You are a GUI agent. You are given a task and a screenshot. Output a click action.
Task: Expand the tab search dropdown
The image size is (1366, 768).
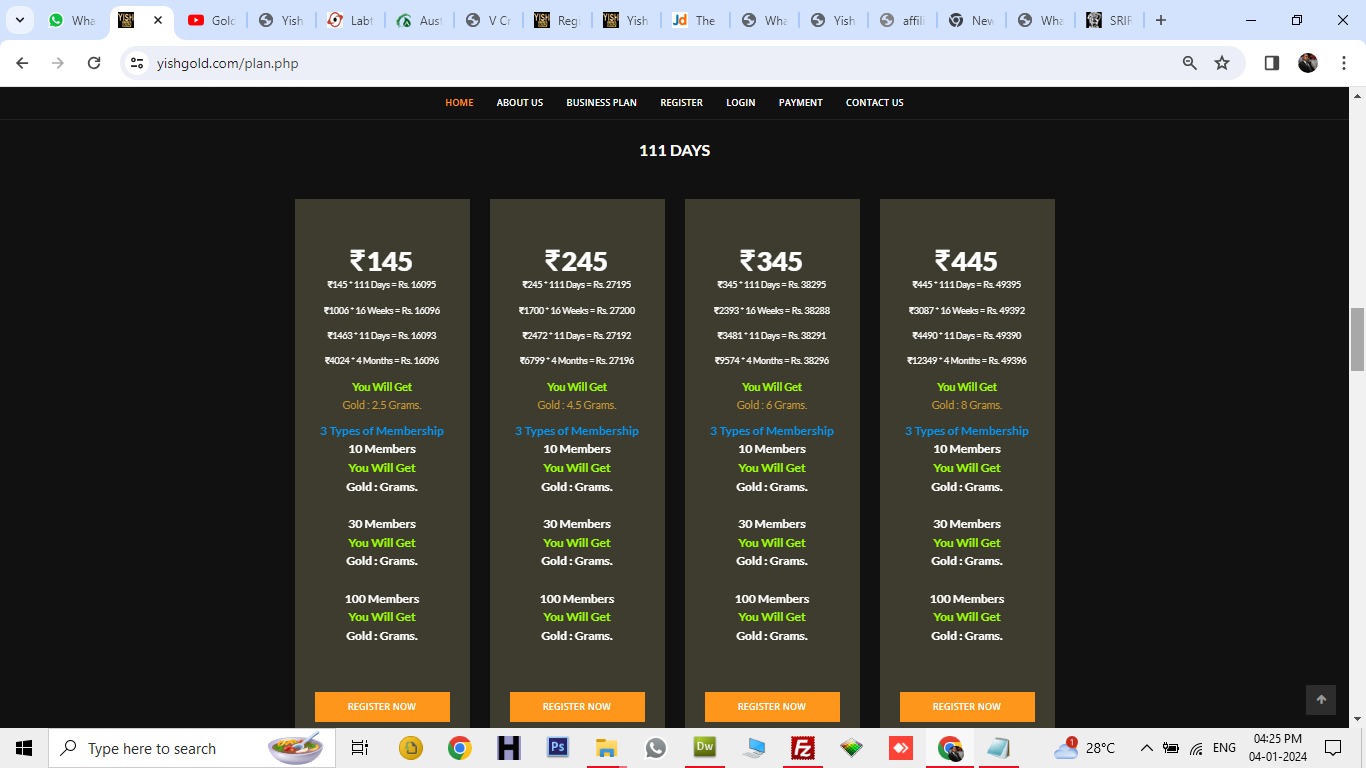coord(19,20)
